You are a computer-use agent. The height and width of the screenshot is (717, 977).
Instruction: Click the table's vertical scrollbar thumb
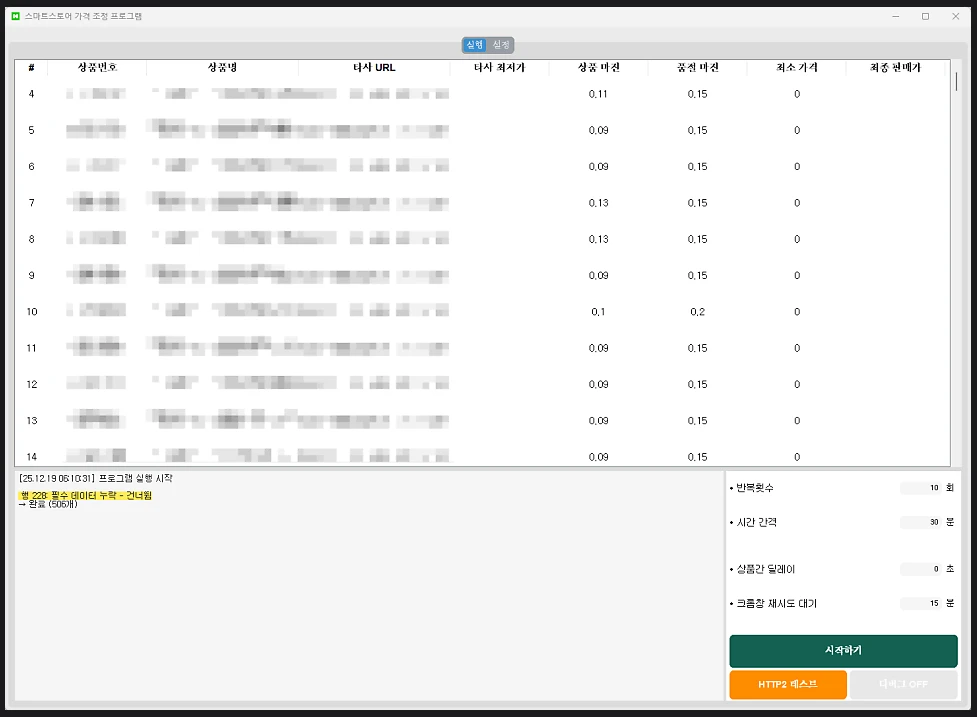coord(956,82)
